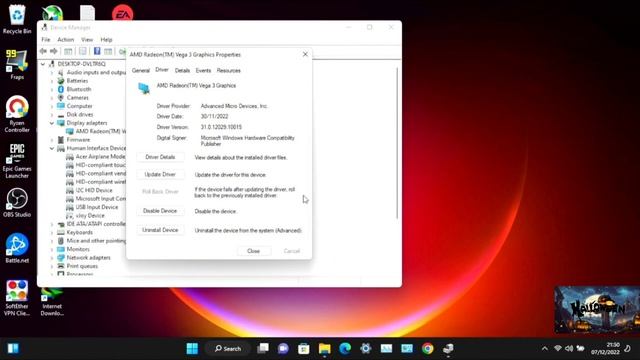Screen dimensions: 640x360
Task: Collapse the Display adapters category
Action: pyautogui.click(x=52, y=123)
